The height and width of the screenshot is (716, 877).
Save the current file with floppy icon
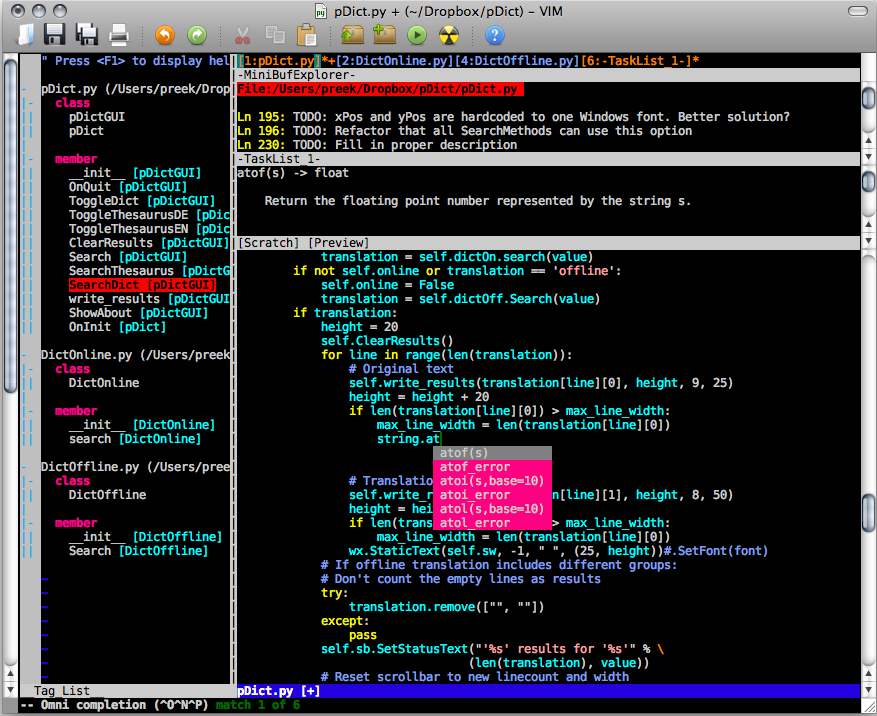pyautogui.click(x=54, y=36)
